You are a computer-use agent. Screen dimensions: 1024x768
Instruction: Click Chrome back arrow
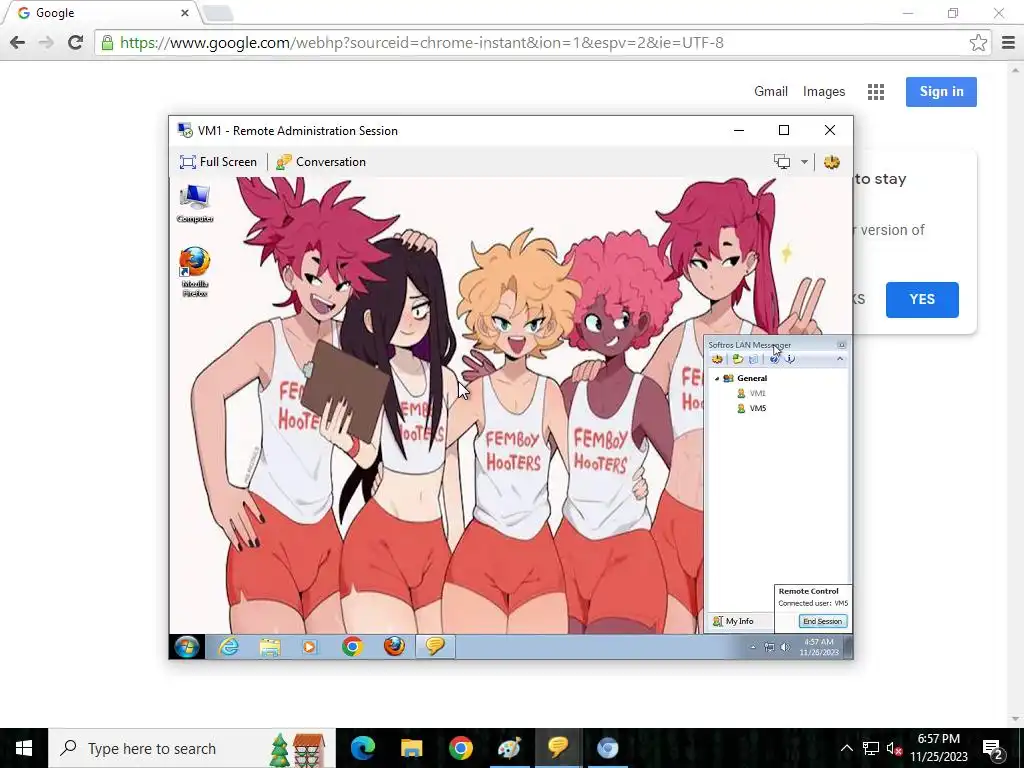click(18, 43)
